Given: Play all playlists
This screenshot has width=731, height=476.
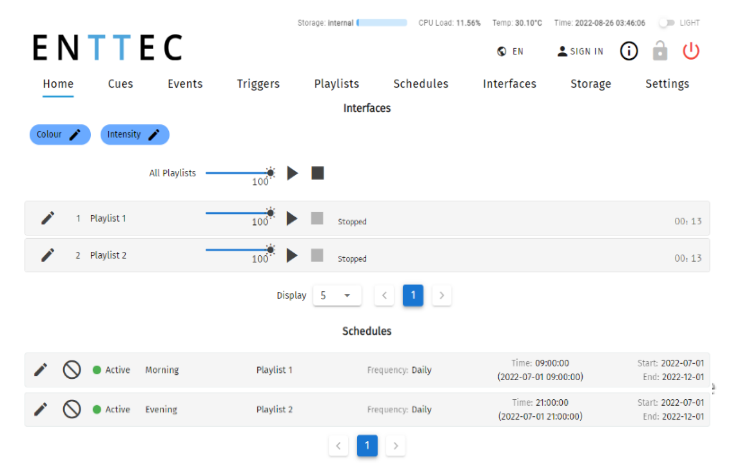Looking at the screenshot, I should 292,173.
